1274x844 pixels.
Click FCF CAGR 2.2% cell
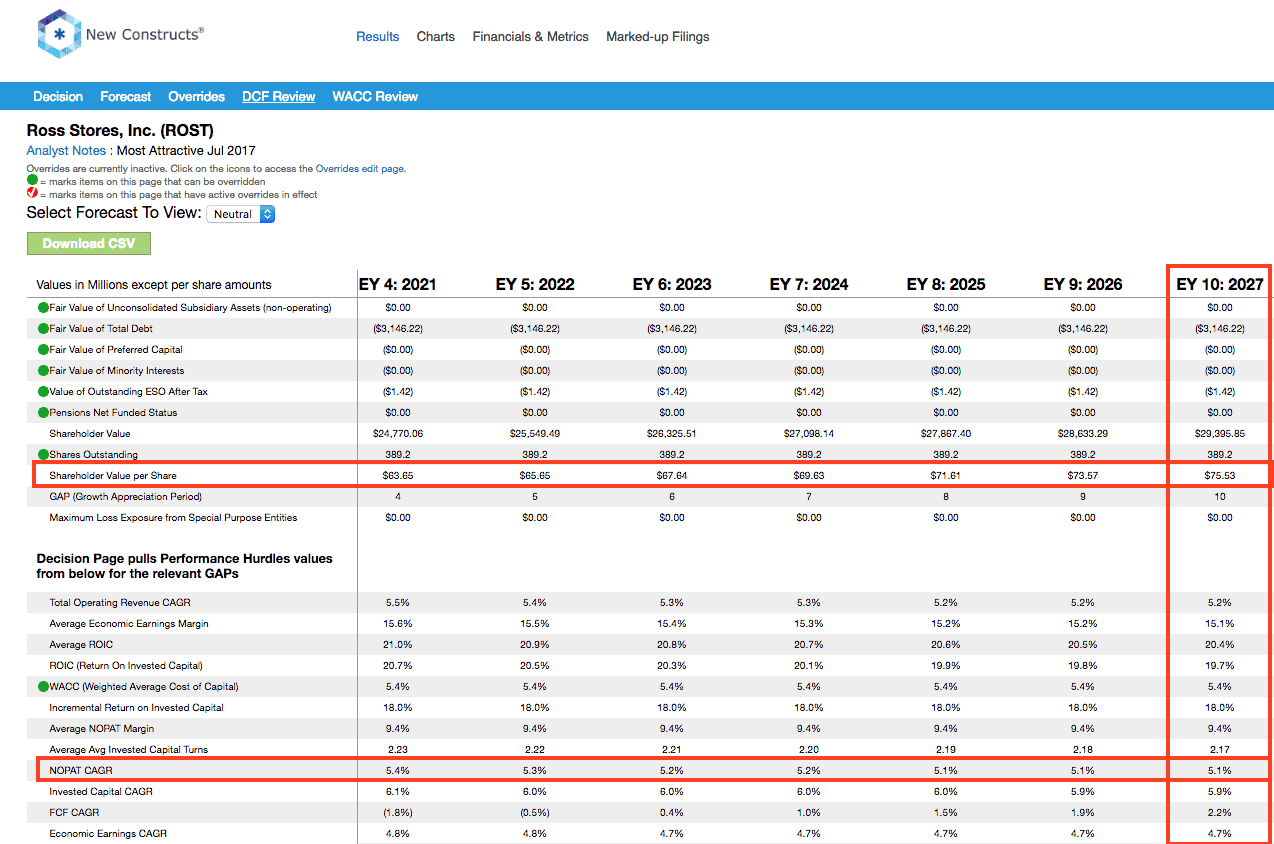pos(1220,812)
